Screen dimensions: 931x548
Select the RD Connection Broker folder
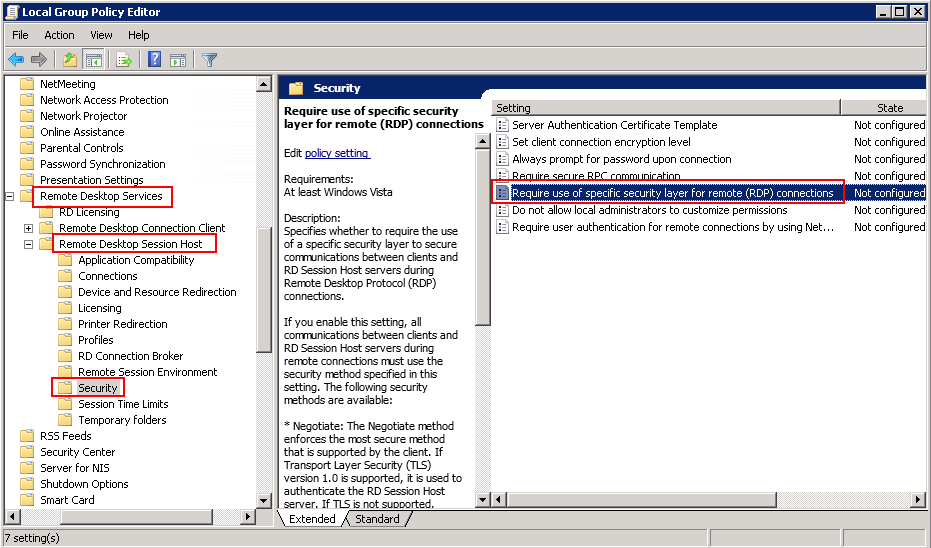131,356
